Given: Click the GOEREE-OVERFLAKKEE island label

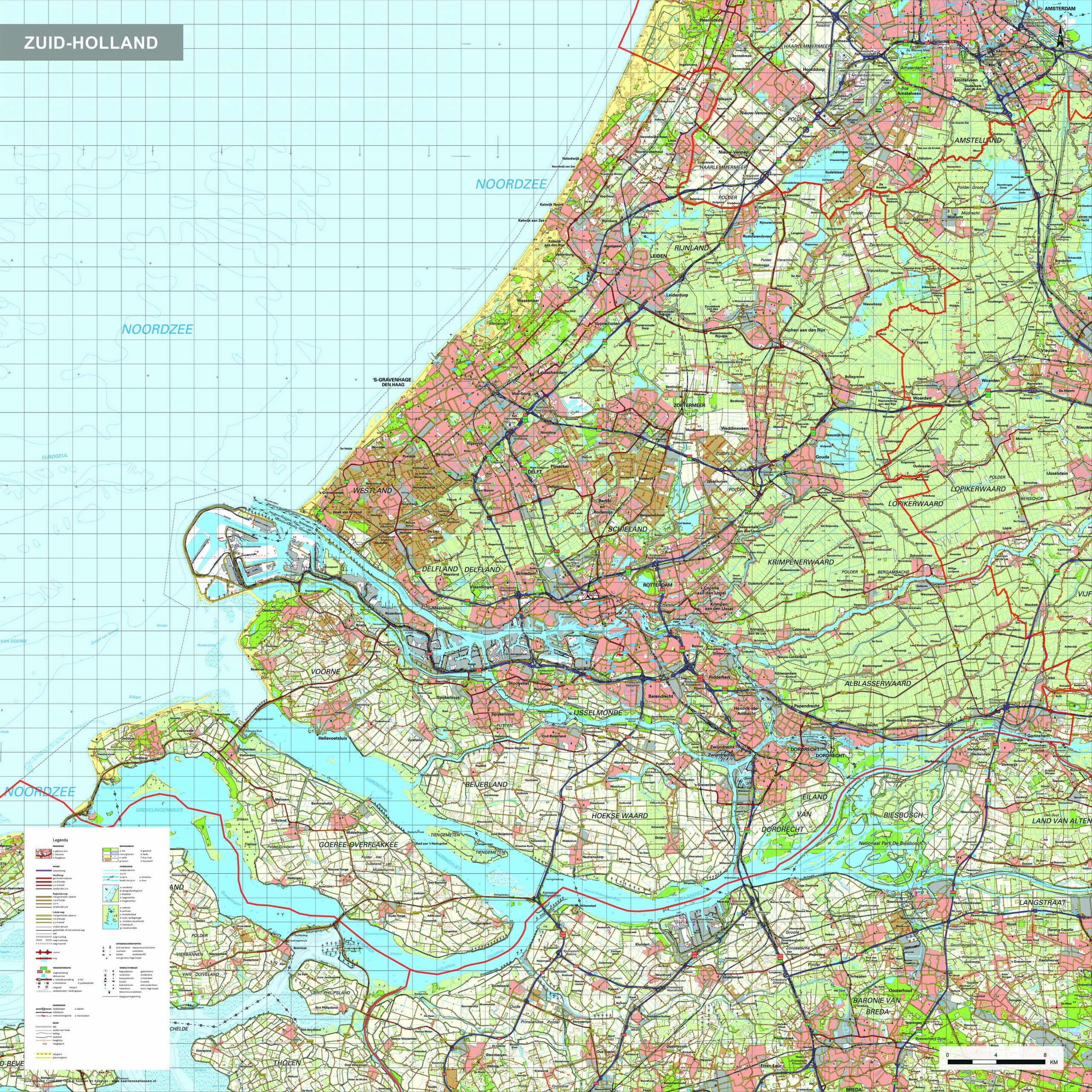Looking at the screenshot, I should coord(358,845).
